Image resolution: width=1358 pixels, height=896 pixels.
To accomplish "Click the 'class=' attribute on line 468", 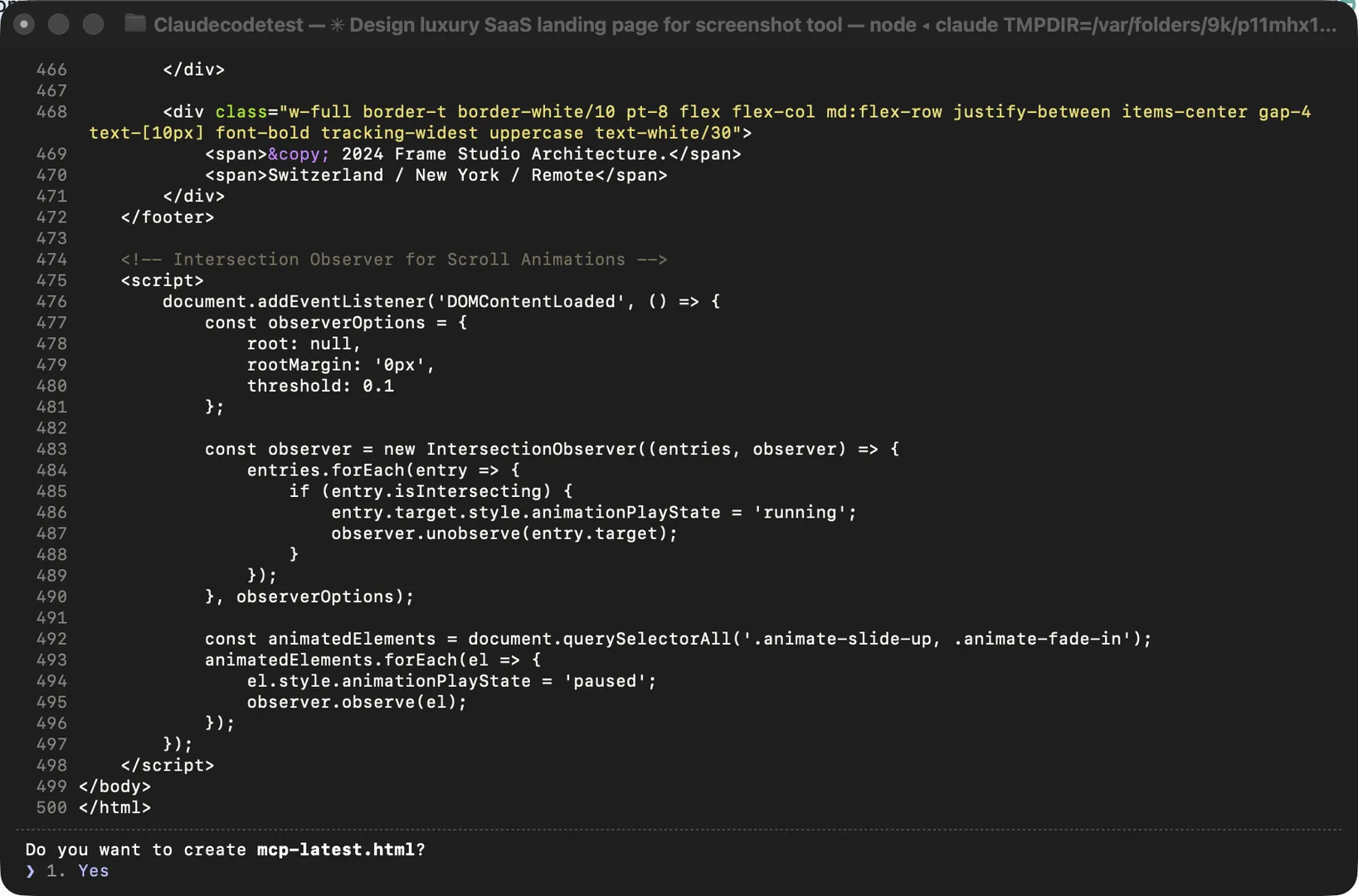I will 246,111.
